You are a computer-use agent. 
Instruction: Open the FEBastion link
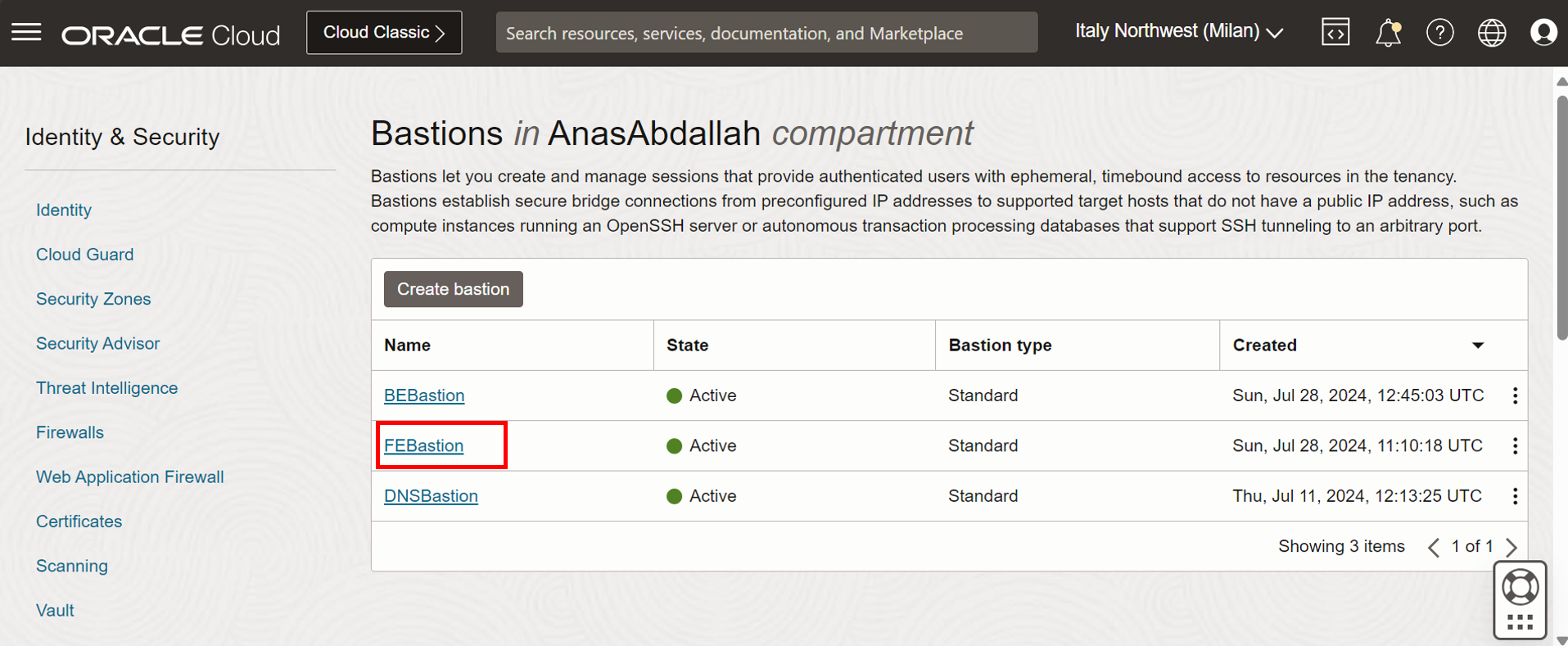[423, 445]
